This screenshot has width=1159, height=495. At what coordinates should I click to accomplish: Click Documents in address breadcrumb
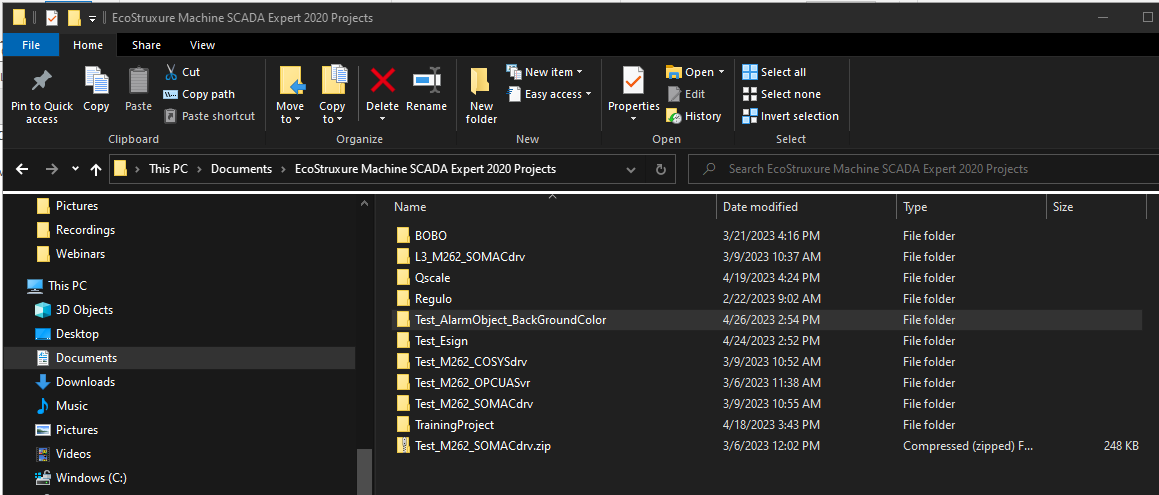pyautogui.click(x=242, y=169)
